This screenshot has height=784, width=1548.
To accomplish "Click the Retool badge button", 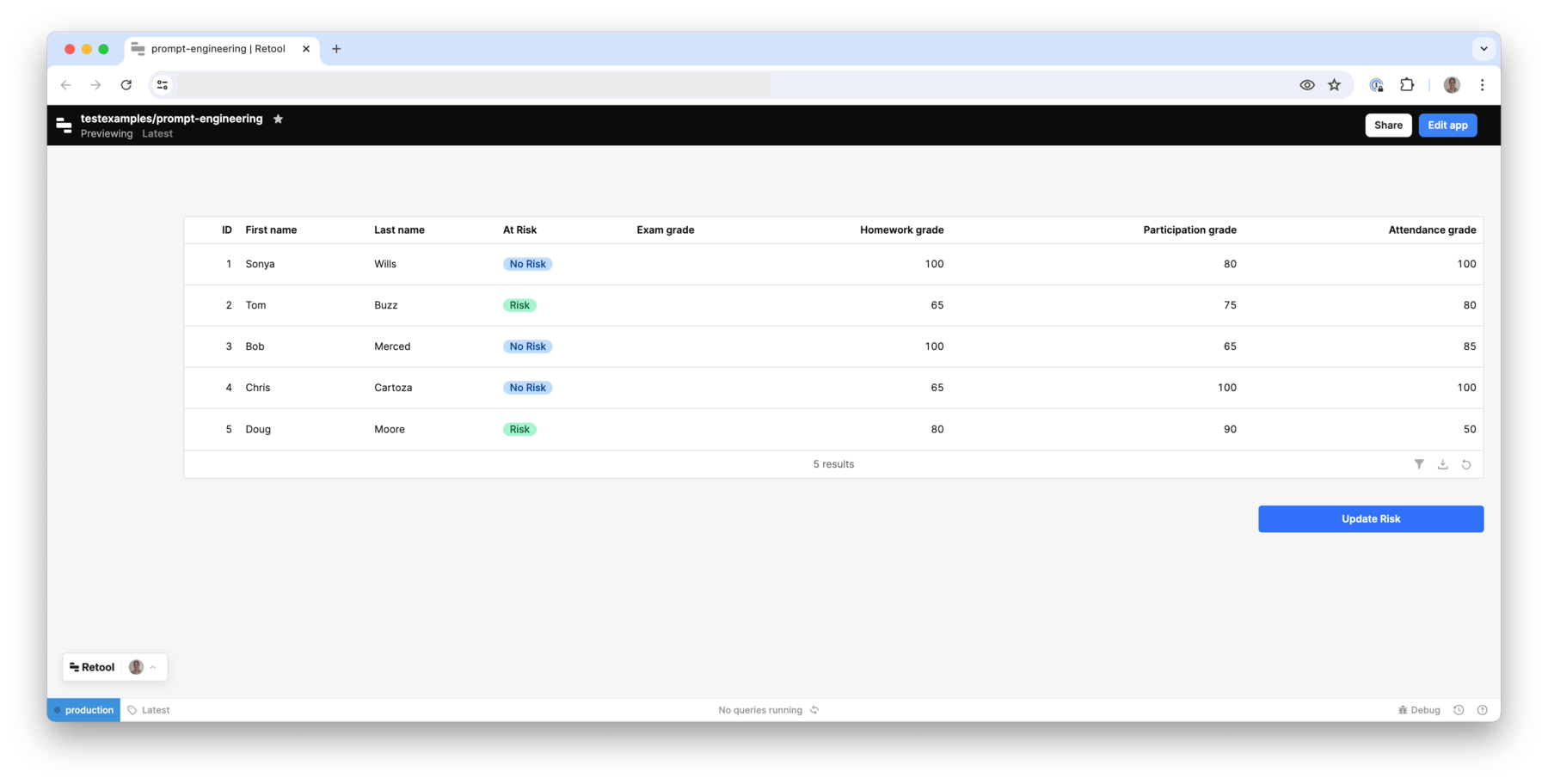I will coord(92,667).
